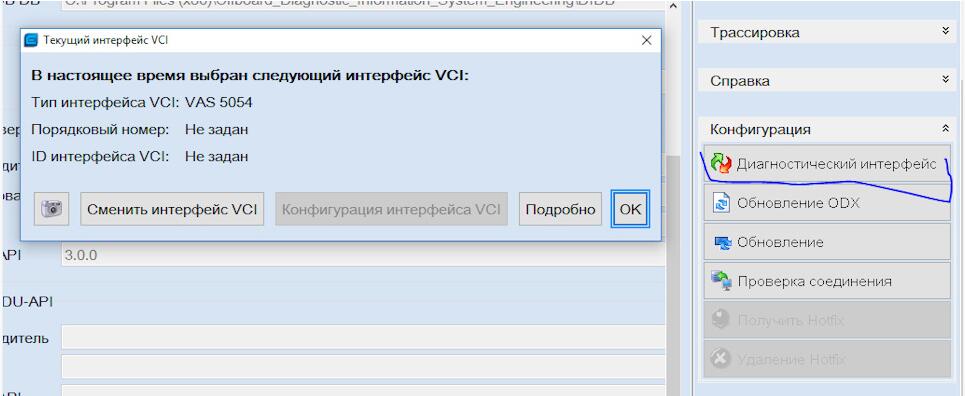Select the Проверка соединения menu entry
The width and height of the screenshot is (965, 396).
(827, 281)
